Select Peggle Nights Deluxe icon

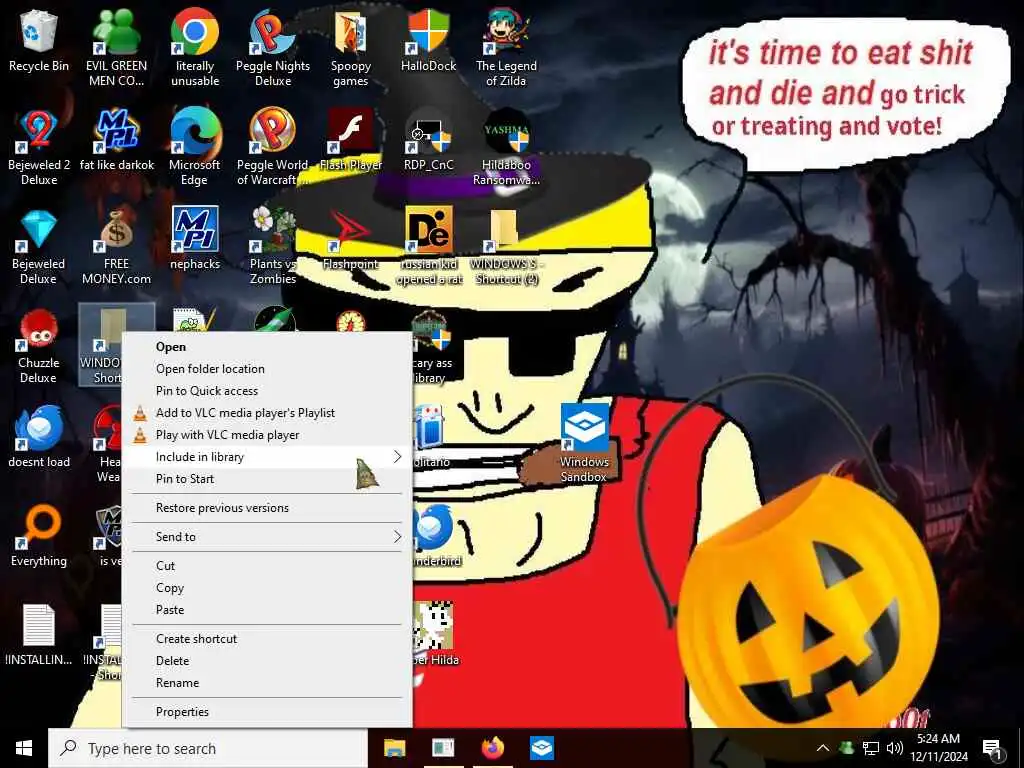[273, 47]
